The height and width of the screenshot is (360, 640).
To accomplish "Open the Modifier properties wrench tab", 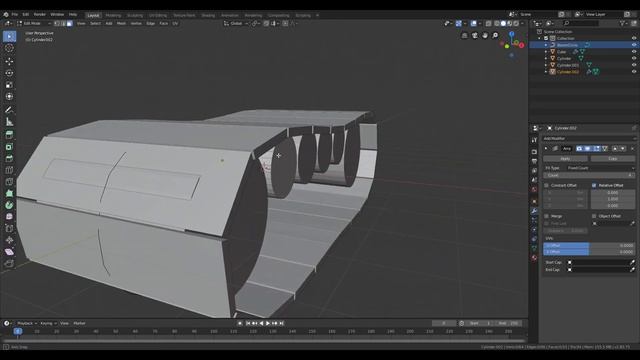I will [534, 211].
